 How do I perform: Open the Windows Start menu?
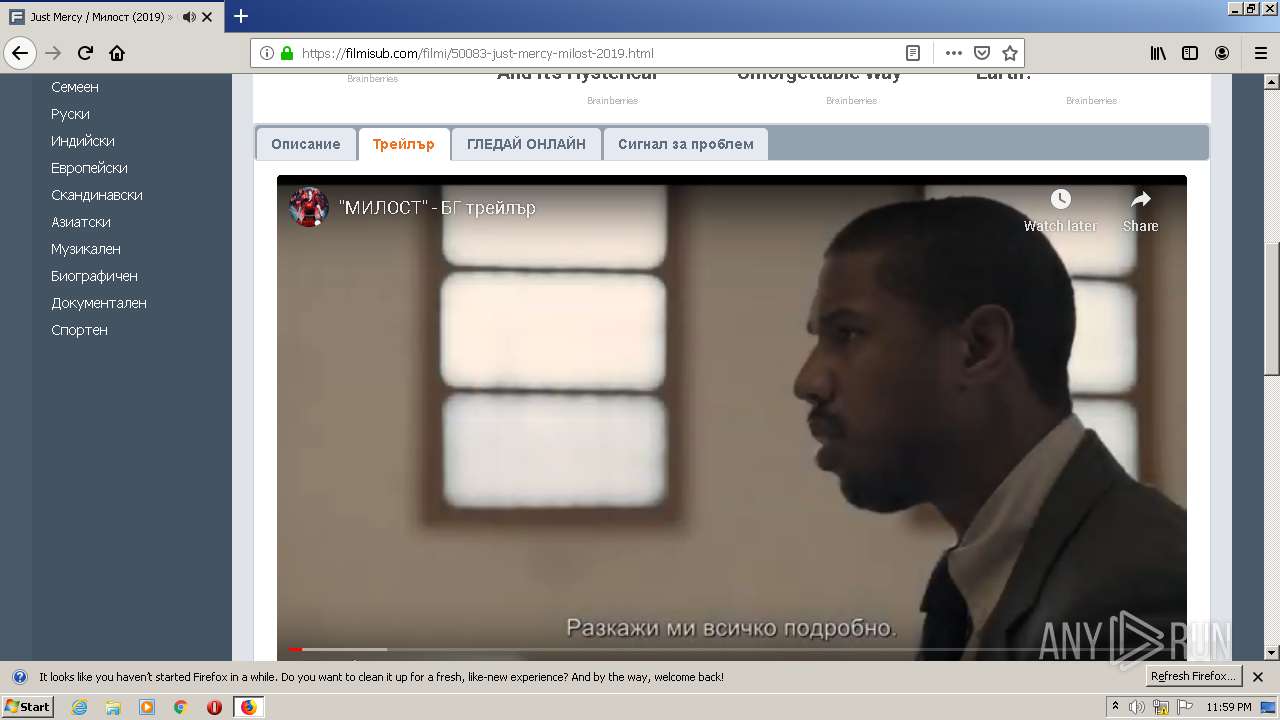(27, 707)
